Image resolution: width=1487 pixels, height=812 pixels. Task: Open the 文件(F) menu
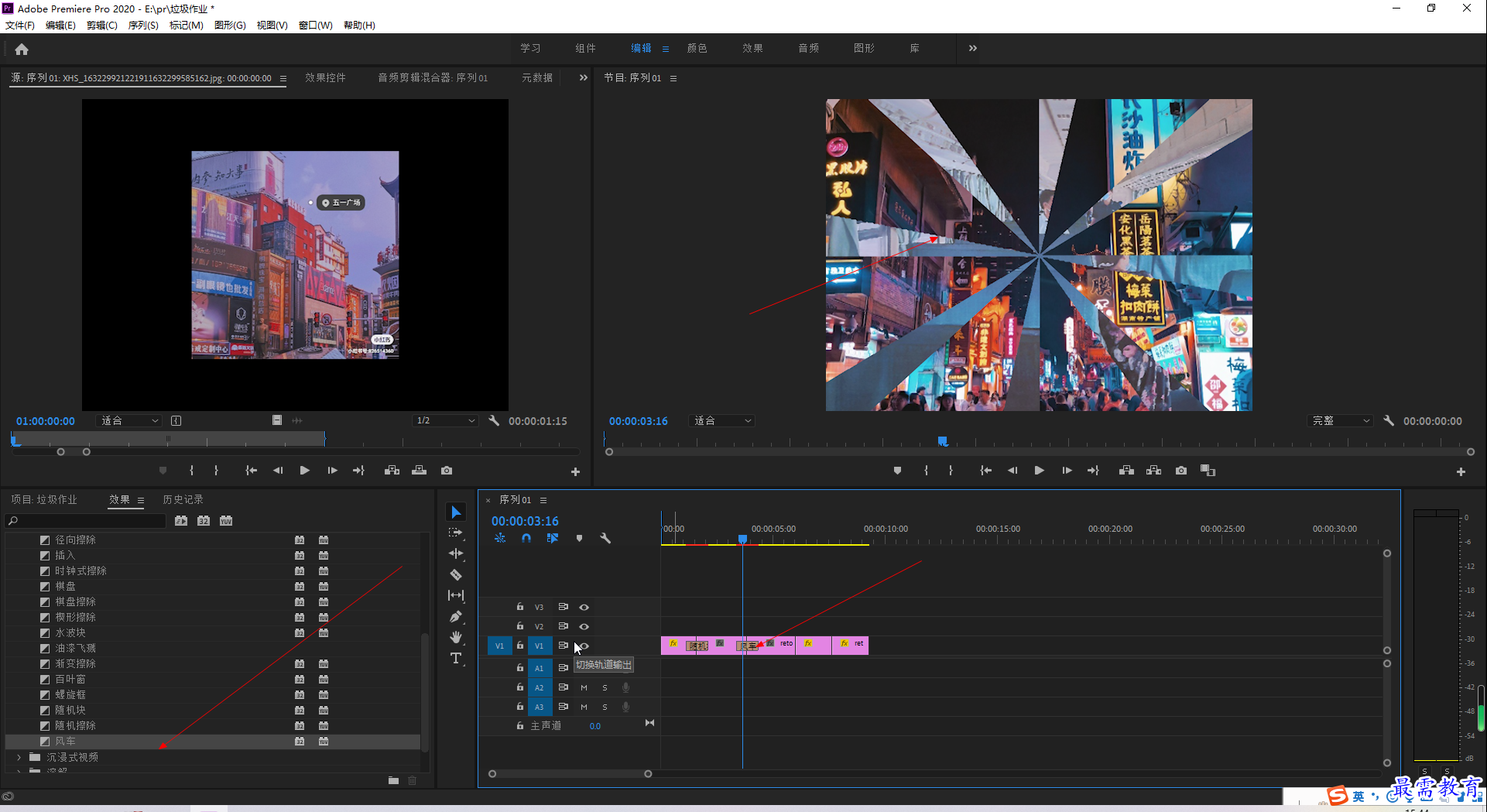pyautogui.click(x=20, y=26)
